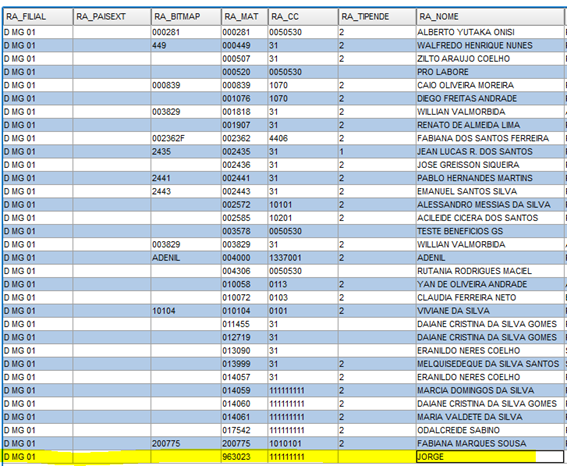Click the RA_CC column header
Screen dimensions: 567x466
[x=303, y=17]
